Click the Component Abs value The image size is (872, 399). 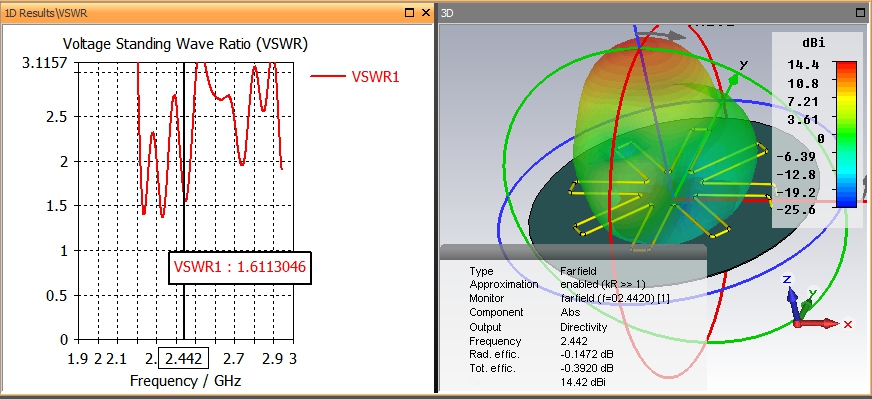[570, 312]
